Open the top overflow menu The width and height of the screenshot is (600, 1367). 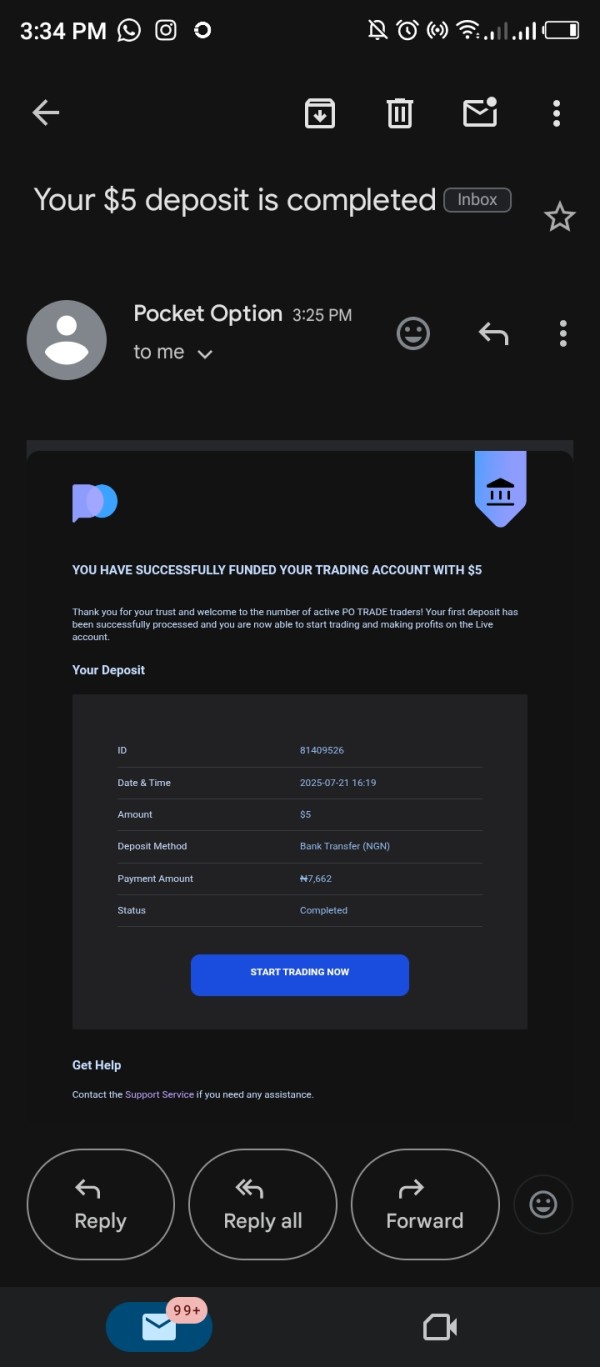point(557,113)
